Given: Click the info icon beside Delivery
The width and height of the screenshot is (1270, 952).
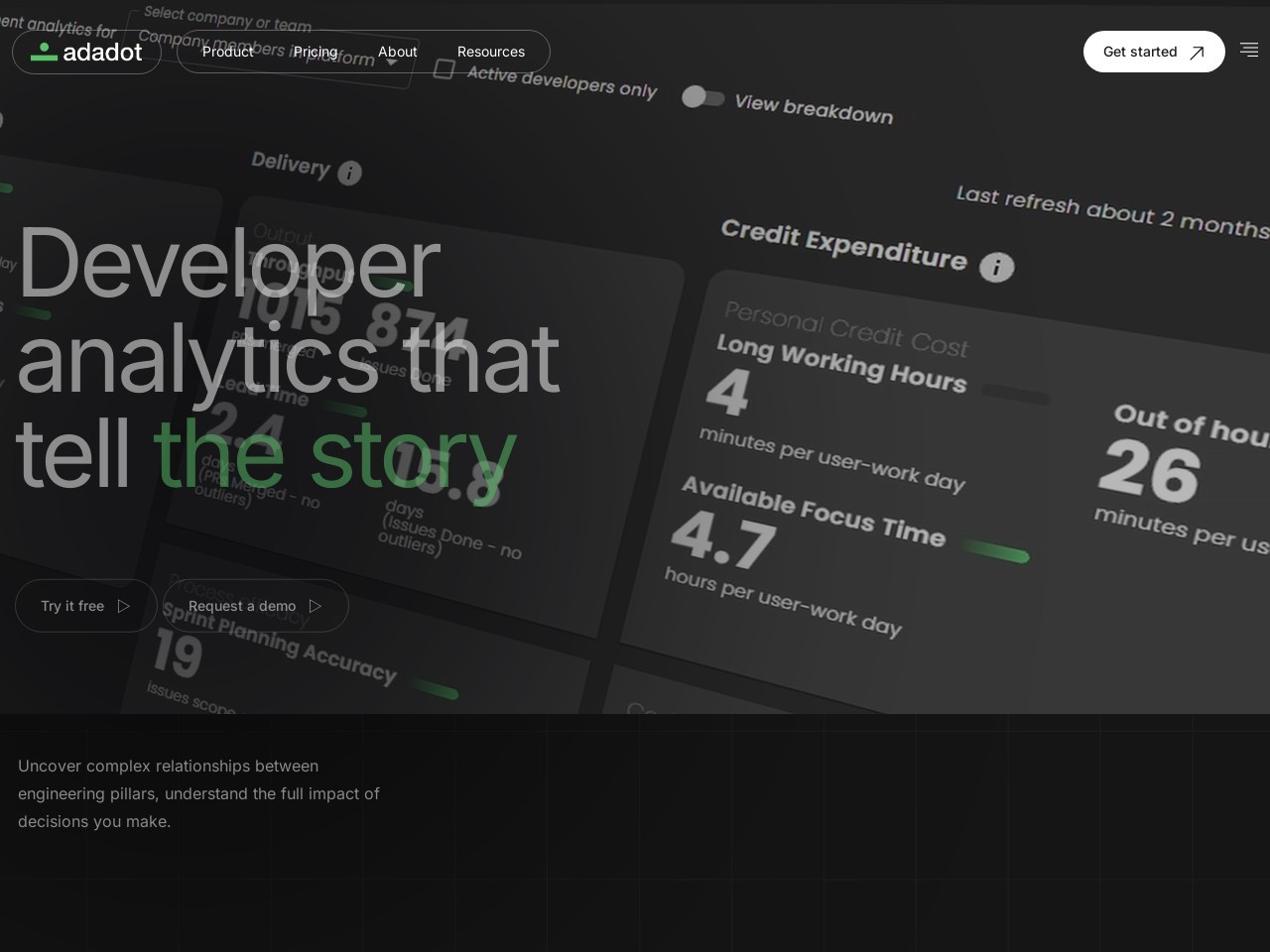Looking at the screenshot, I should [x=349, y=173].
